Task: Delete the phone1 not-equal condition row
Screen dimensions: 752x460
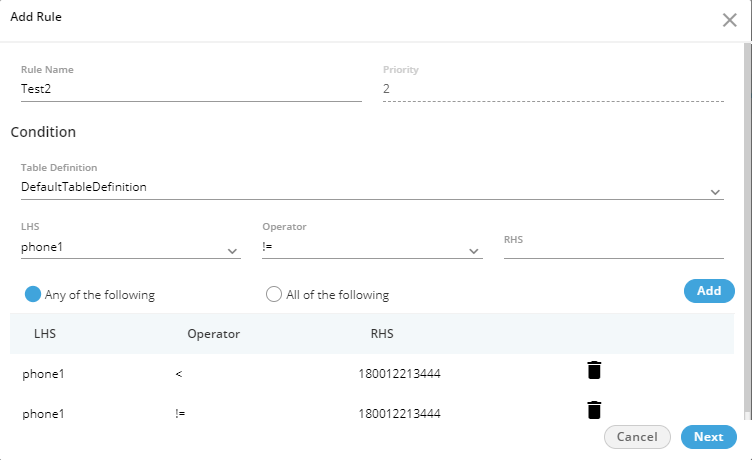Action: (x=594, y=410)
